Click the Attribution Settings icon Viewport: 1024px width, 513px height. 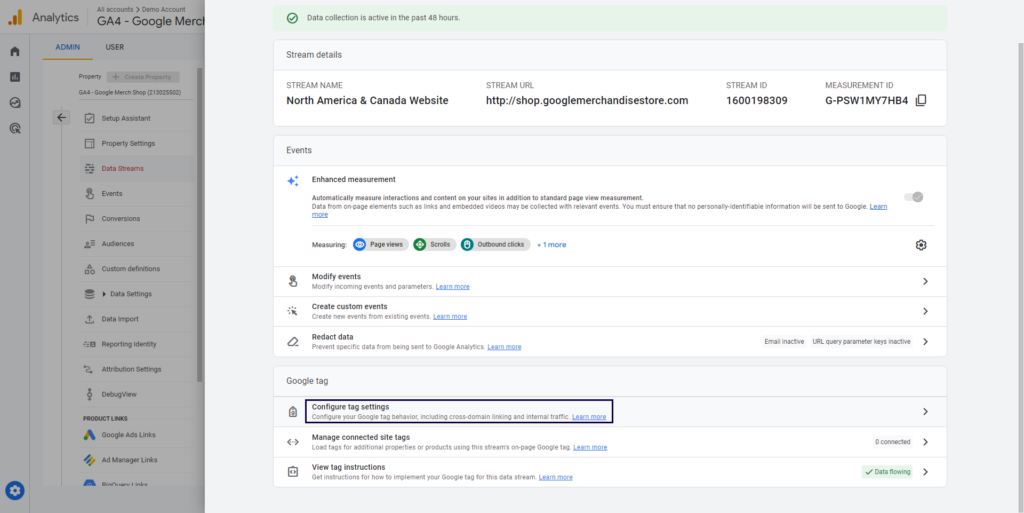89,369
